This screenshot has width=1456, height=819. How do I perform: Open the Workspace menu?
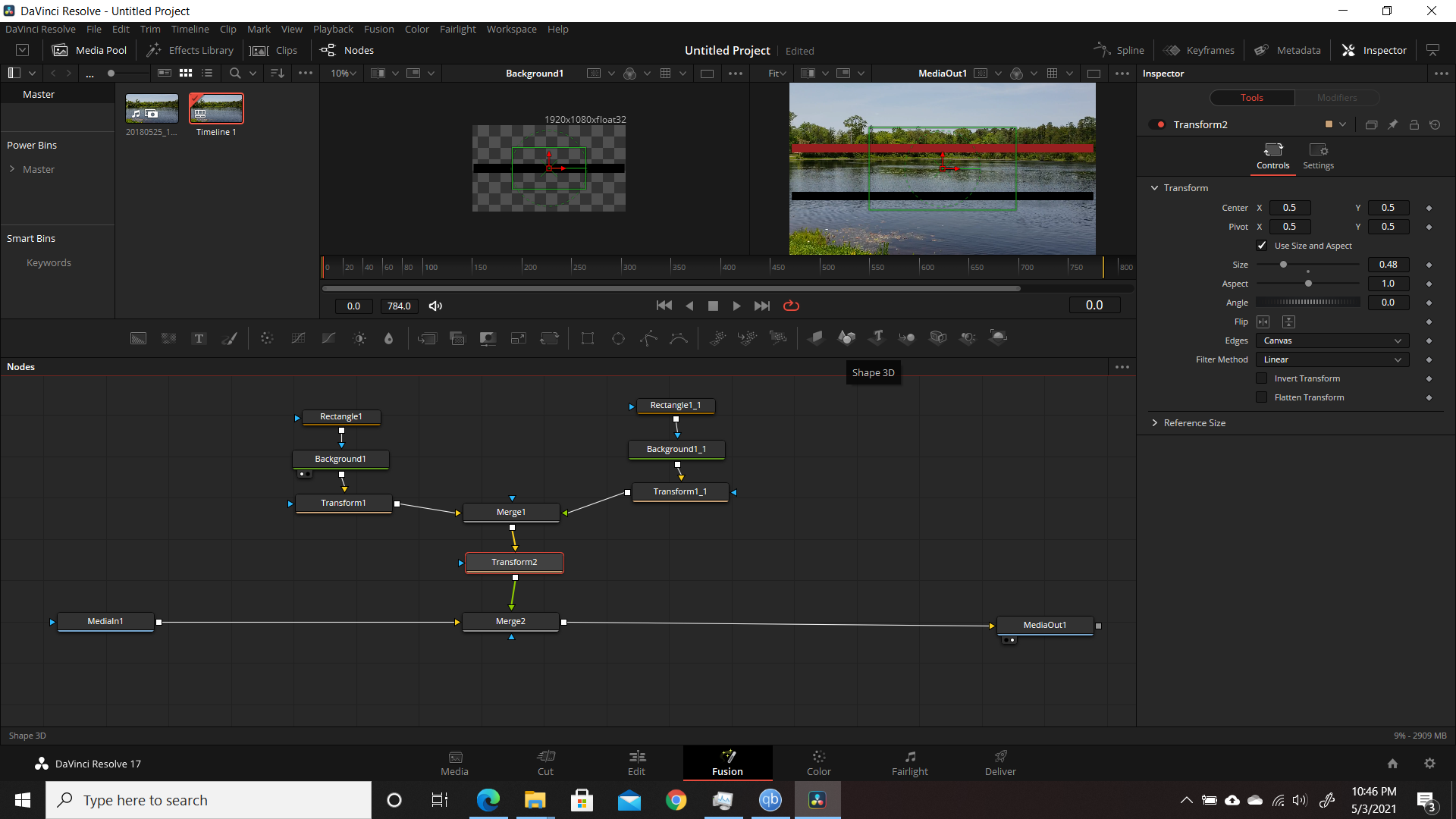tap(511, 30)
